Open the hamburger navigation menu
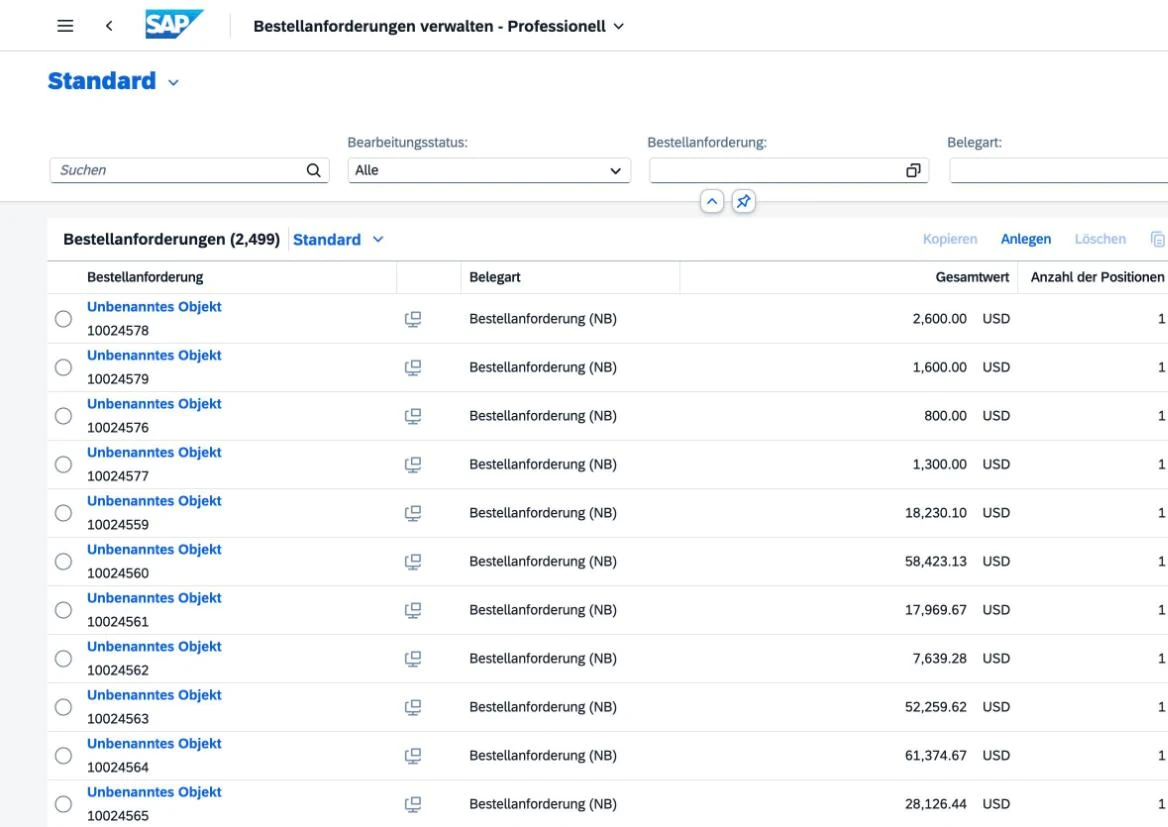The width and height of the screenshot is (1168, 827). point(65,26)
